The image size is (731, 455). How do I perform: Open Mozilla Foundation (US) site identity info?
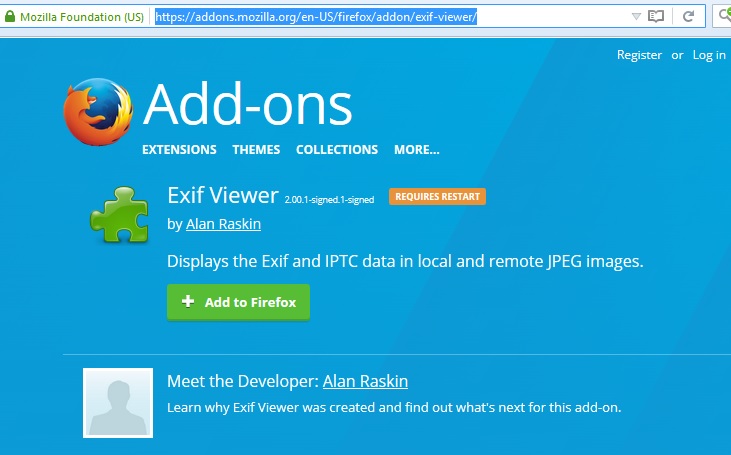82,17
